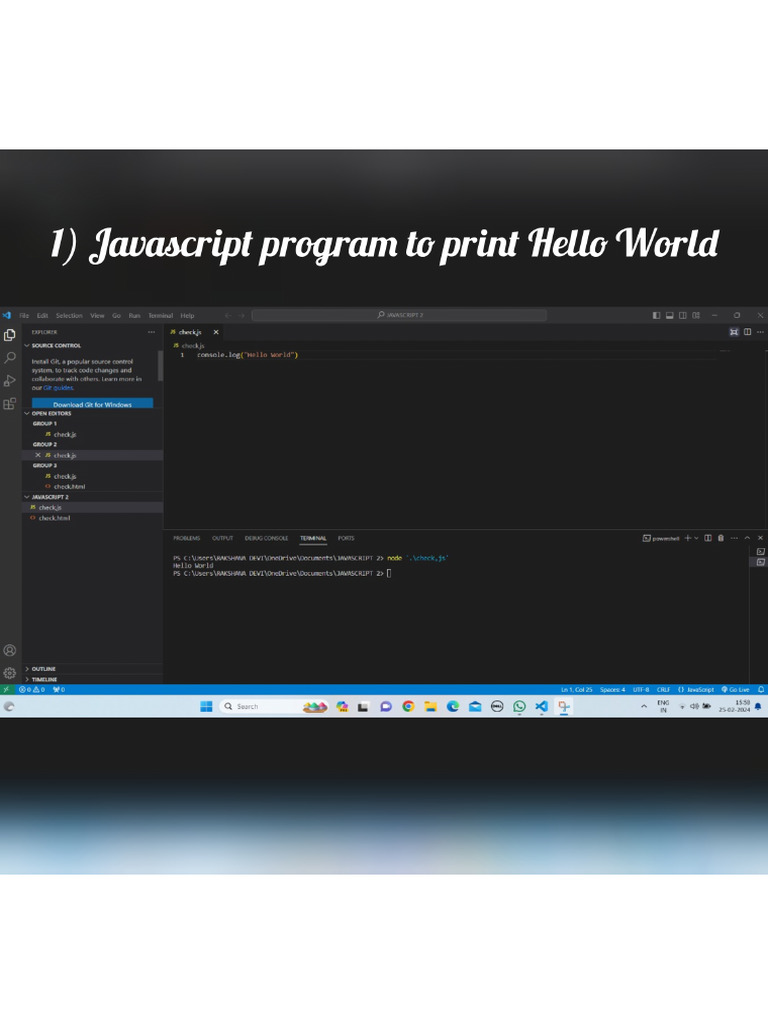Open the Extensions view

coord(10,403)
